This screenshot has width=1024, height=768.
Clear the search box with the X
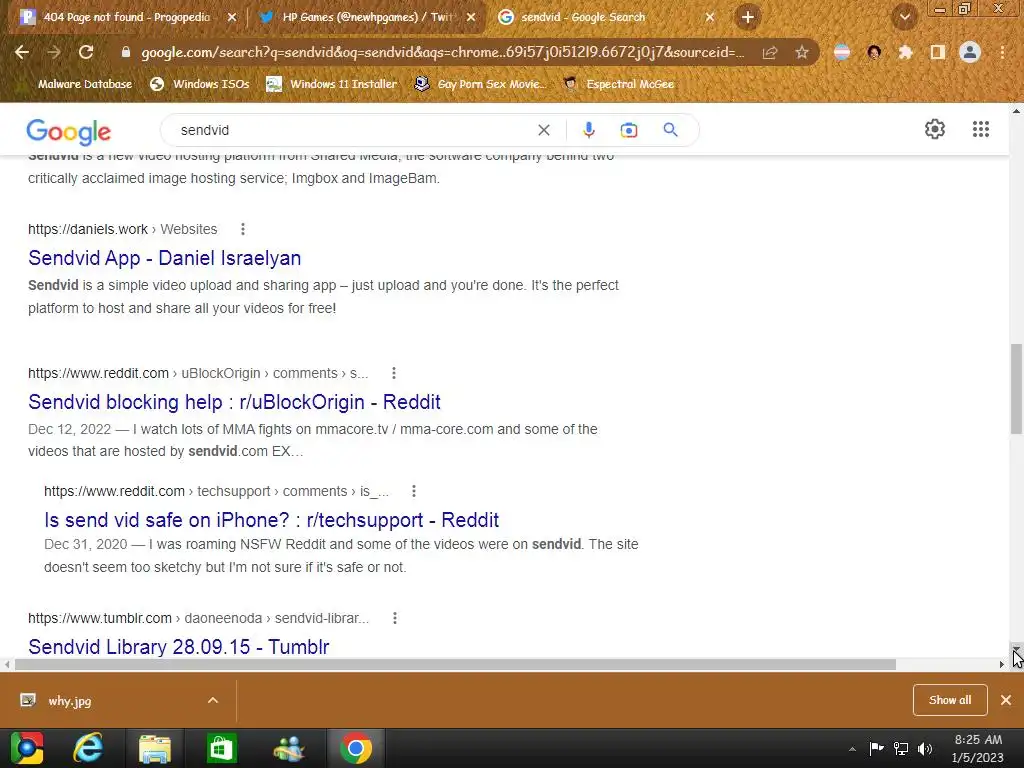pos(543,130)
